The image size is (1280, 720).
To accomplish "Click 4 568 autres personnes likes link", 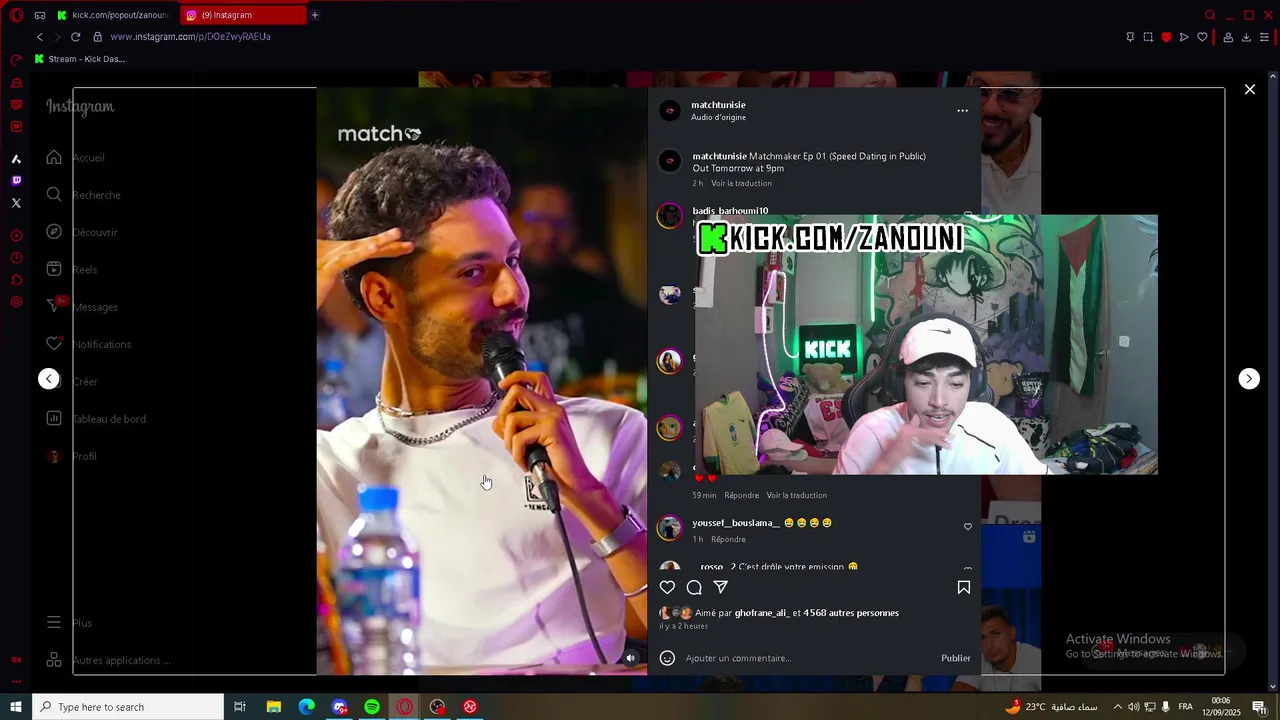I will coord(851,613).
